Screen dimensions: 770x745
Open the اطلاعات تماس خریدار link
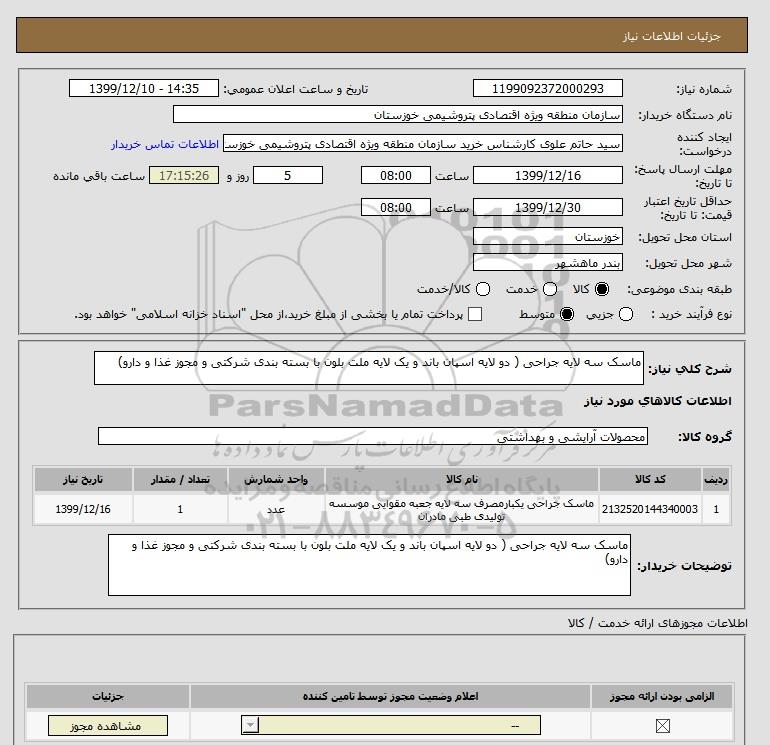coord(165,144)
